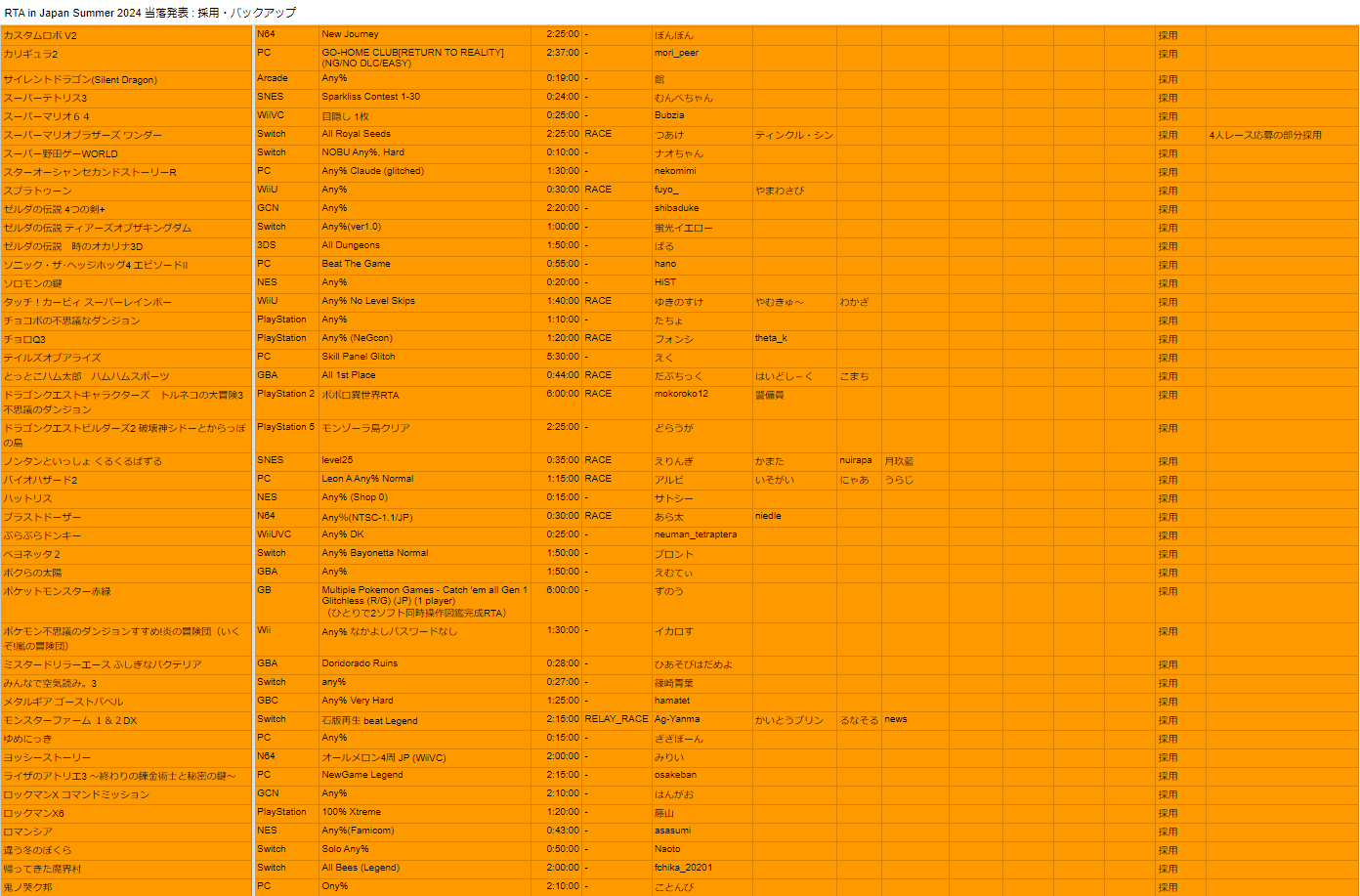
Task: Click the 'All Royal Seeds' category cell
Action: (x=425, y=136)
